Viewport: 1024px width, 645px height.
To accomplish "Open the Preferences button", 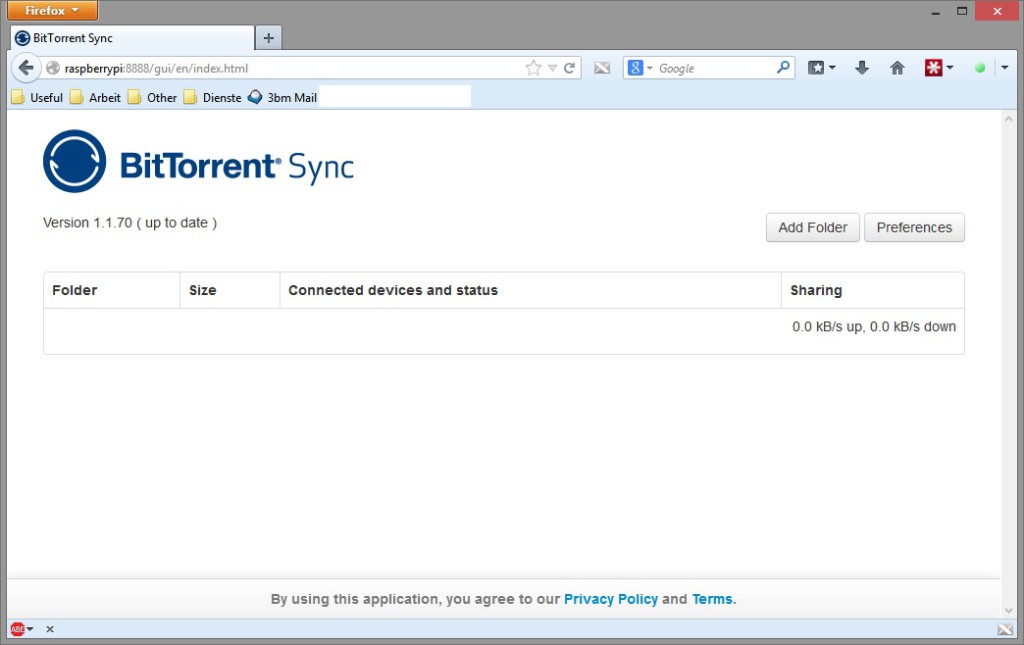I will tap(914, 227).
